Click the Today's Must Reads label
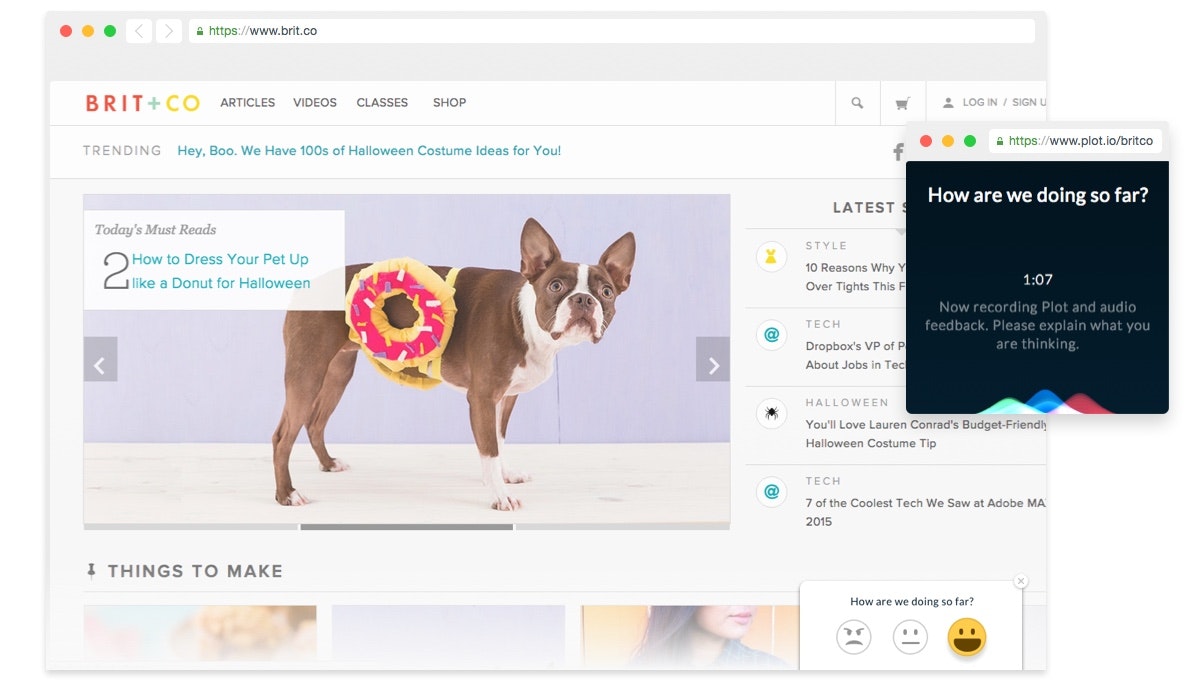 pyautogui.click(x=155, y=229)
